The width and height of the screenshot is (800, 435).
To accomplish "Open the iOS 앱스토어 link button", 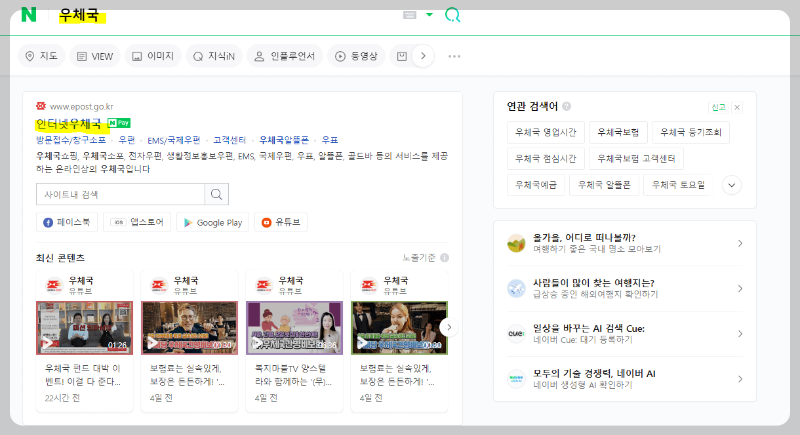I will pyautogui.click(x=137, y=222).
